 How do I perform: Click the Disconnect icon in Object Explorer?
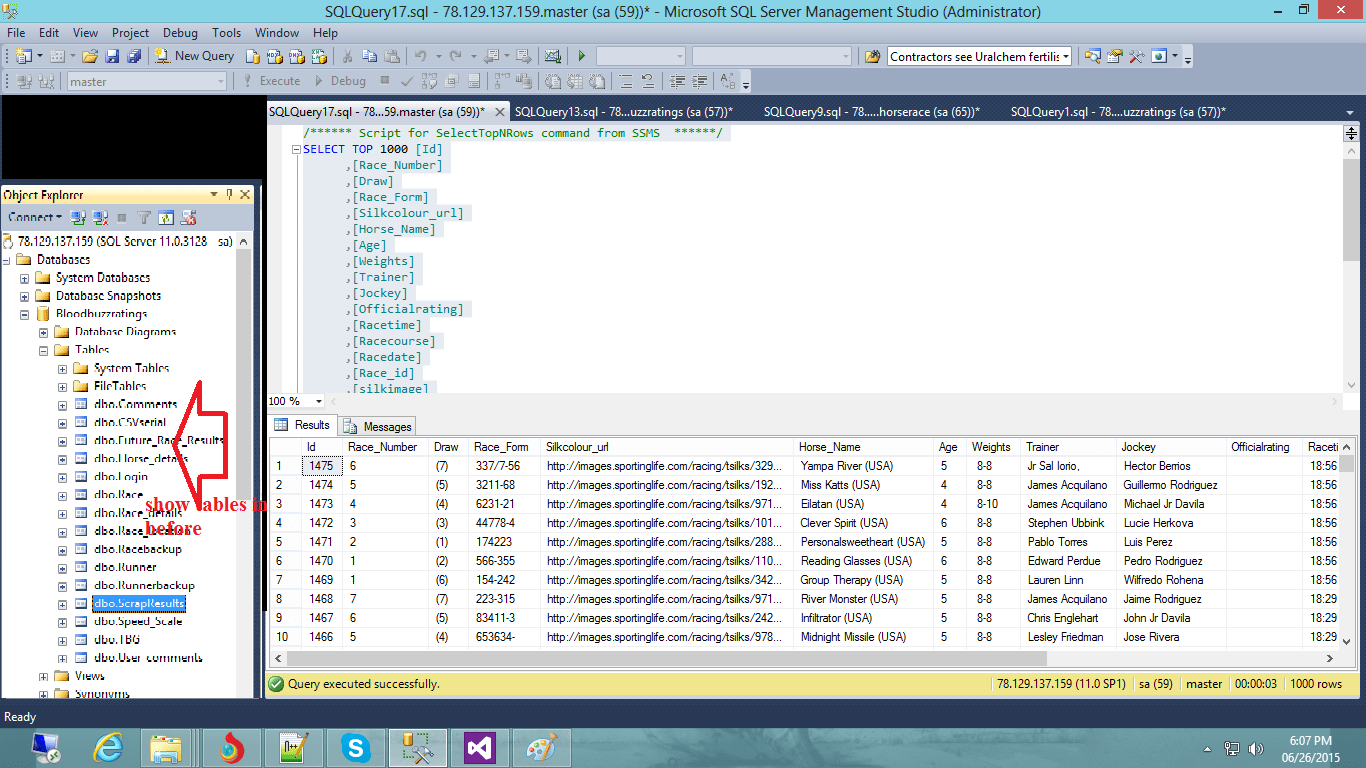click(x=100, y=217)
